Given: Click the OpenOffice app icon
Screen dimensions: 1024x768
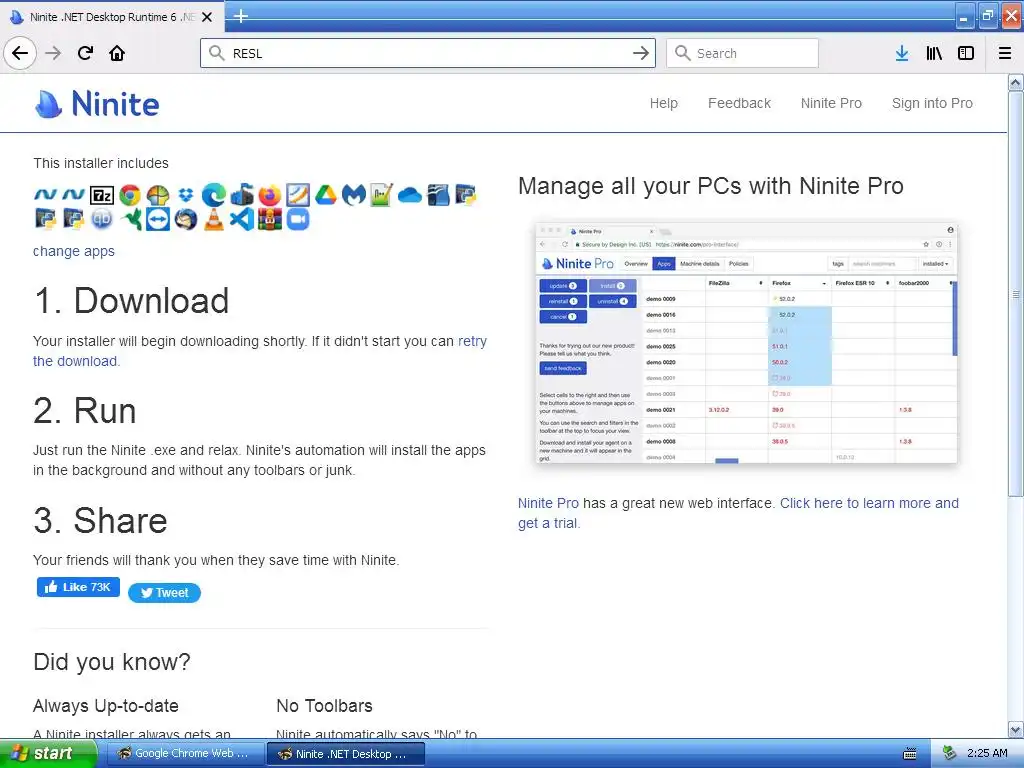Looking at the screenshot, I should tap(438, 195).
